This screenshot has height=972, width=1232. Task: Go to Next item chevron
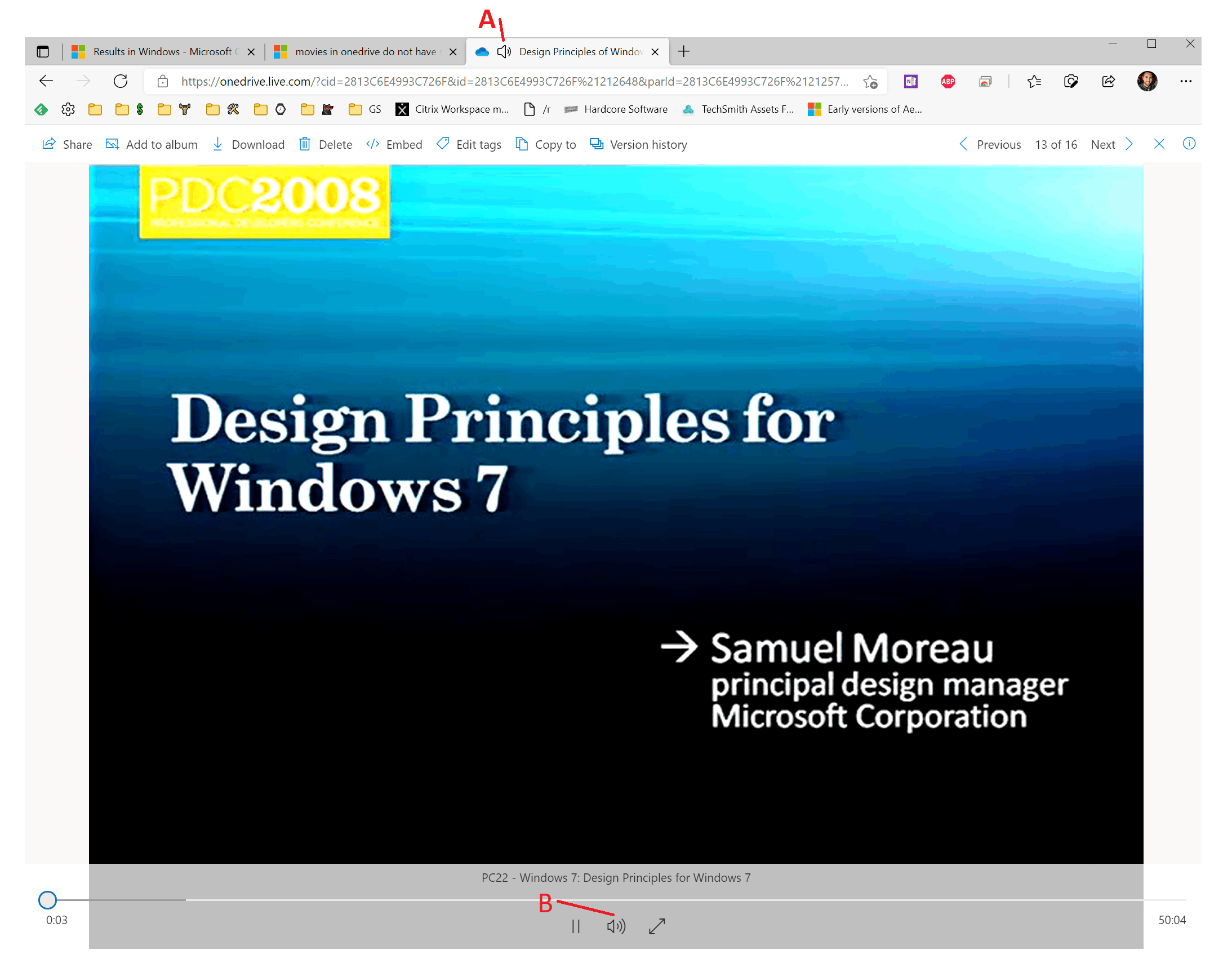1129,144
